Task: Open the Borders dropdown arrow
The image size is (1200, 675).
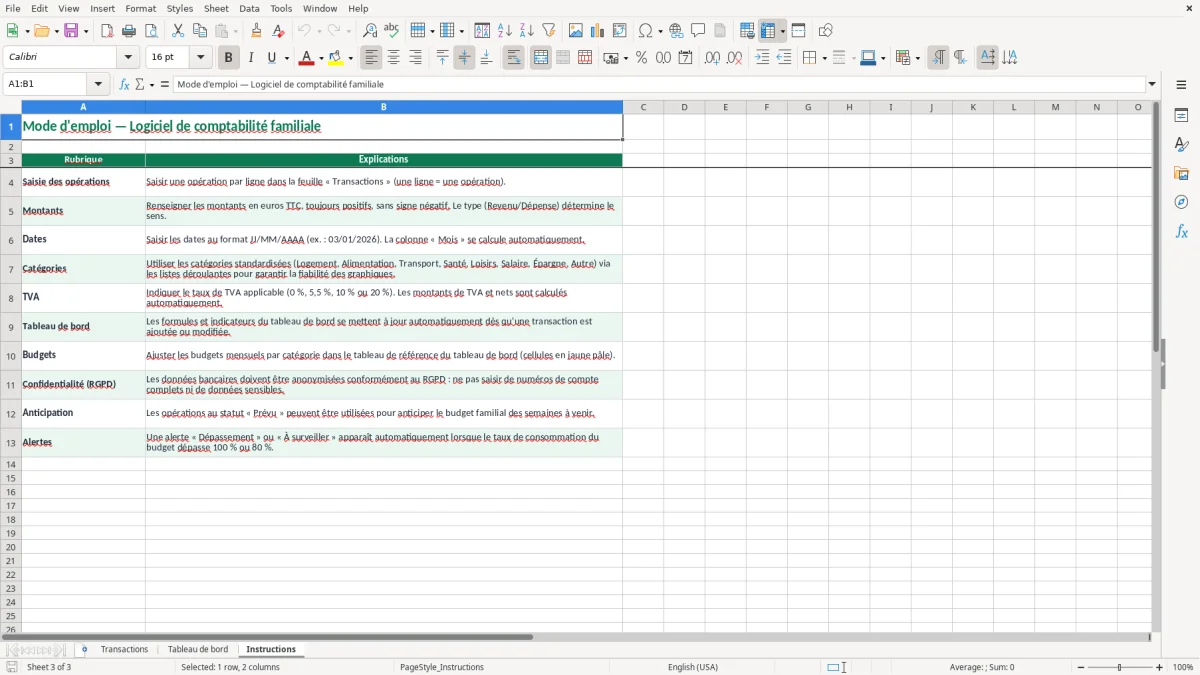Action: pyautogui.click(x=824, y=58)
